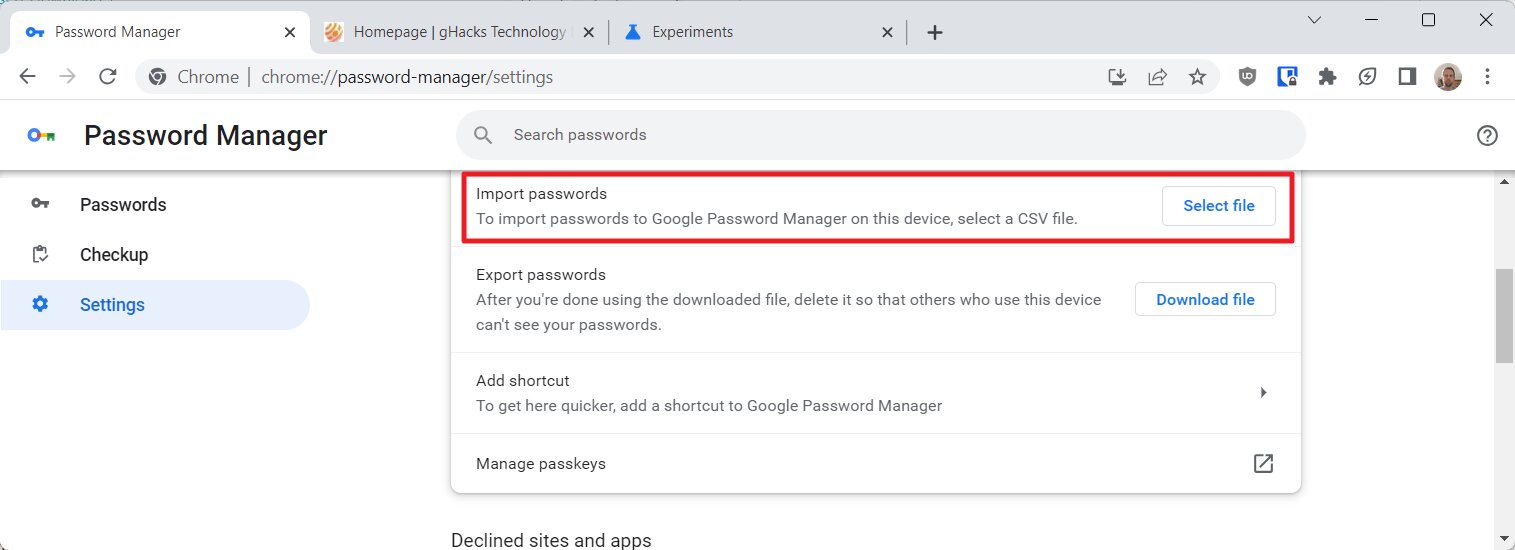Switch to the gHacks Technology tab
The image size is (1515, 550).
(458, 32)
